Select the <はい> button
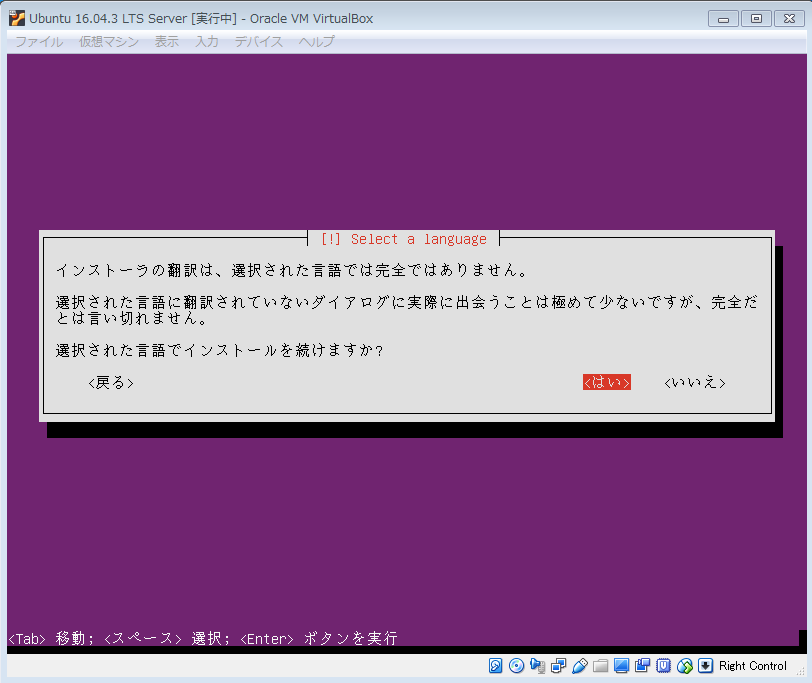 606,383
